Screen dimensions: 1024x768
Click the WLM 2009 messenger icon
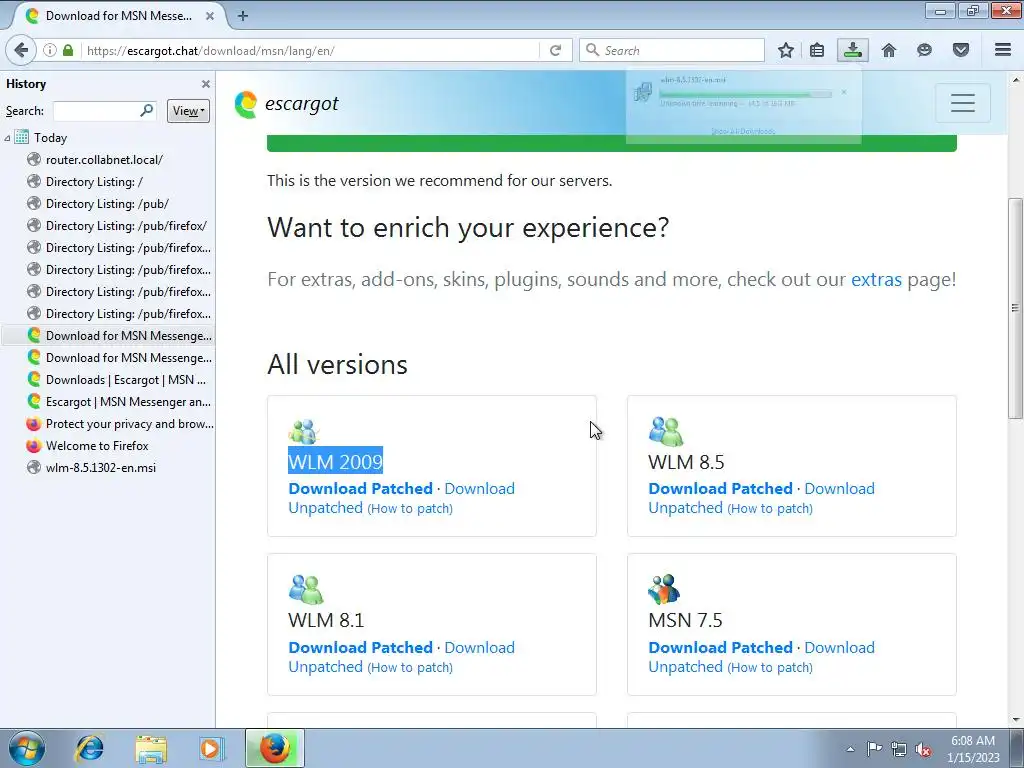coord(304,432)
